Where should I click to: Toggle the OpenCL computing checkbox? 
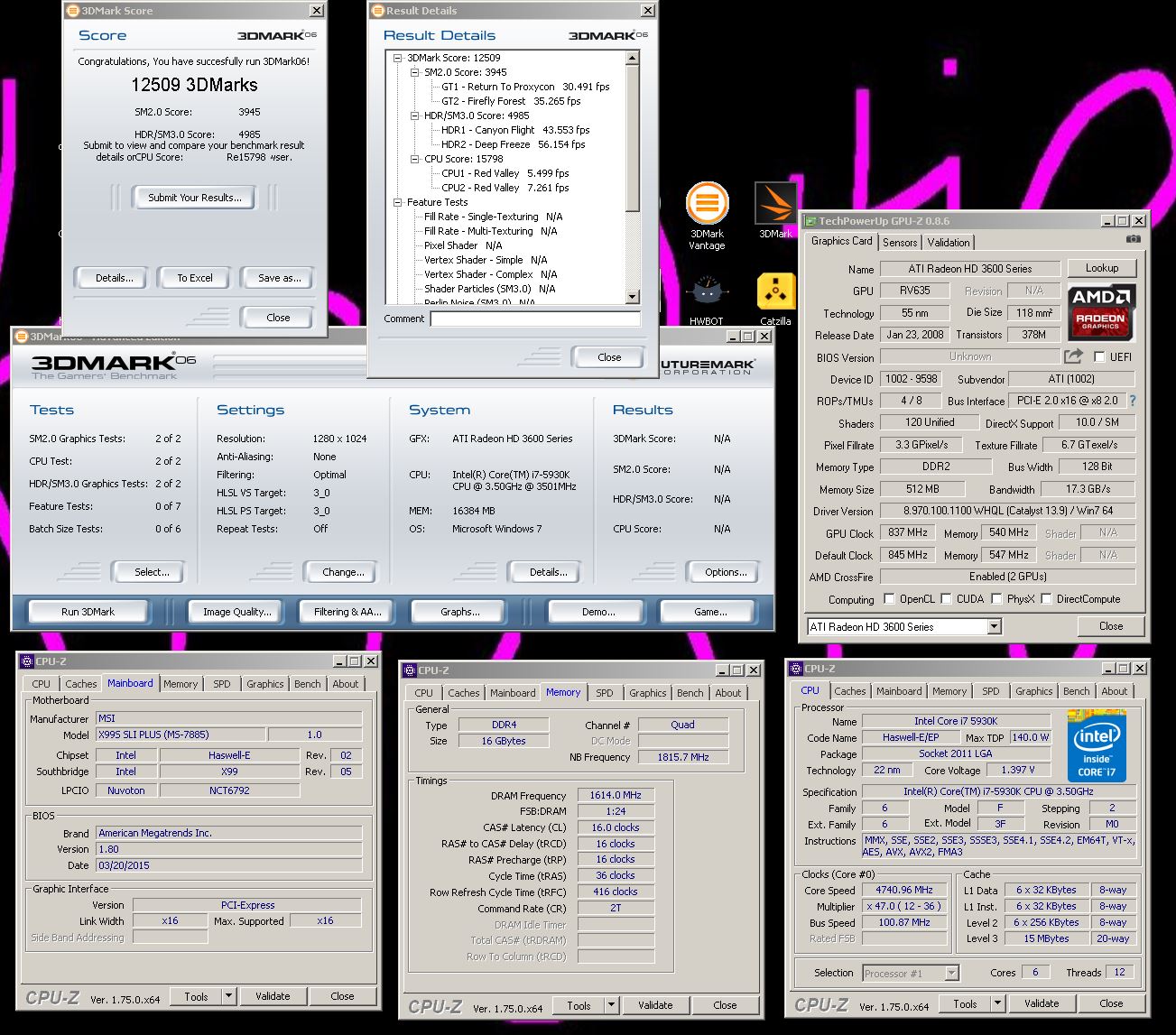click(x=889, y=598)
